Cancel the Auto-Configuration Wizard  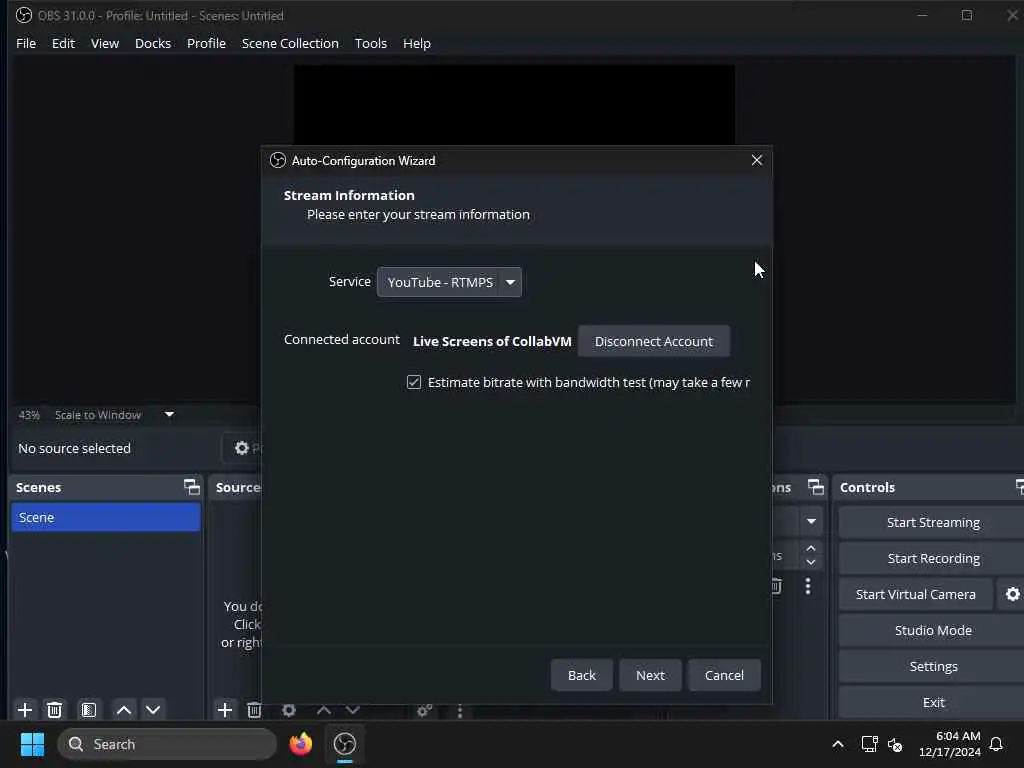click(x=724, y=675)
